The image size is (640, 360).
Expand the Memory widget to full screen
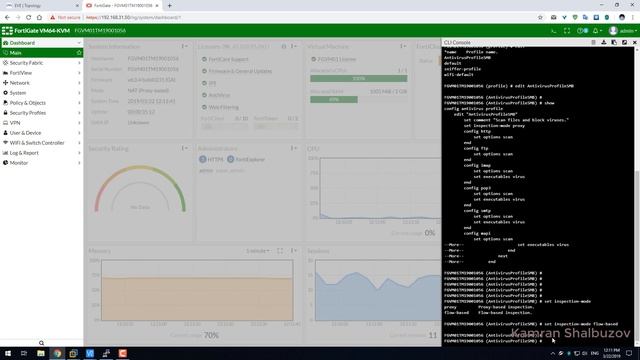[x=280, y=251]
